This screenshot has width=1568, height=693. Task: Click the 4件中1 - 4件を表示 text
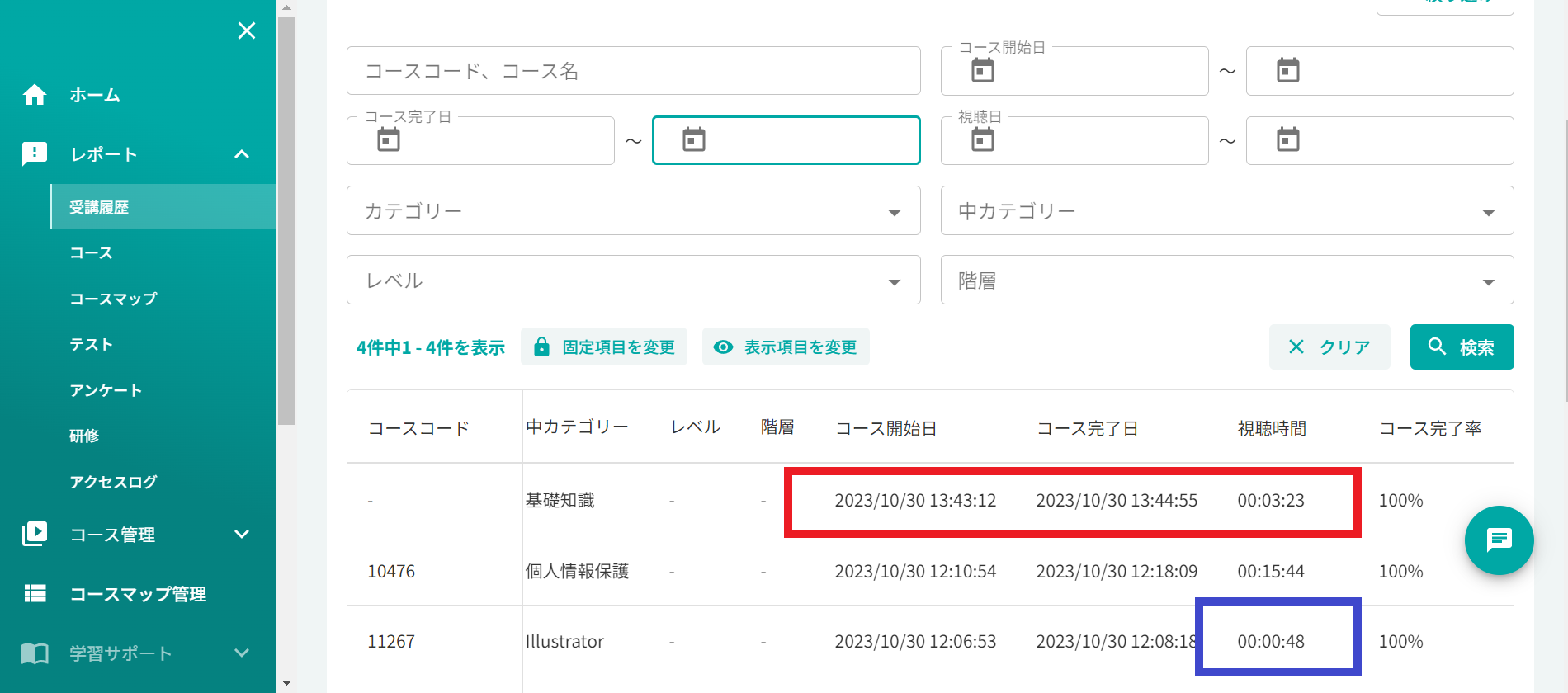point(430,347)
